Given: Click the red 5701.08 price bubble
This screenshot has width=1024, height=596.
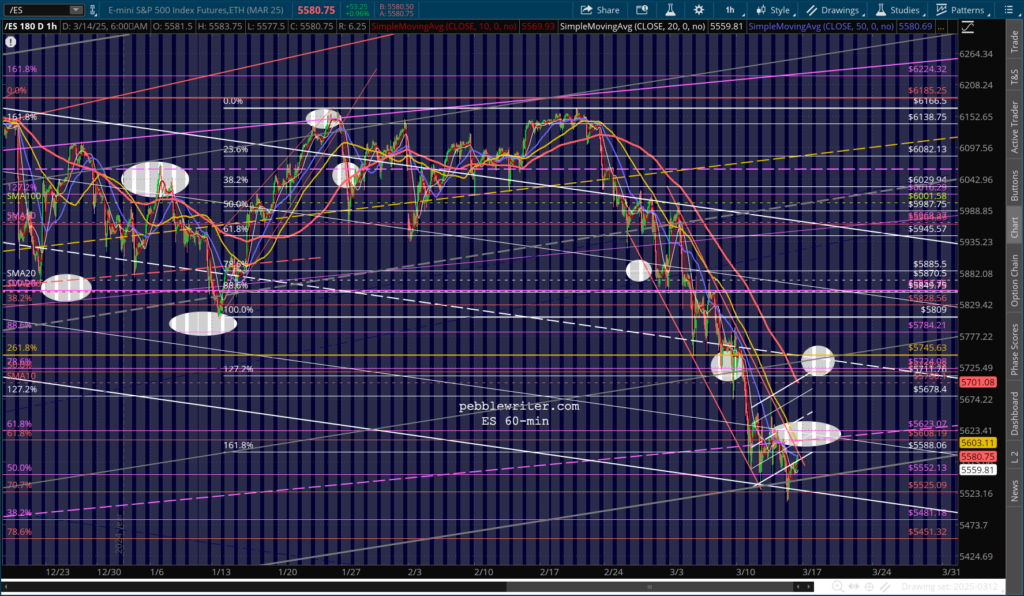Looking at the screenshot, I should (978, 382).
